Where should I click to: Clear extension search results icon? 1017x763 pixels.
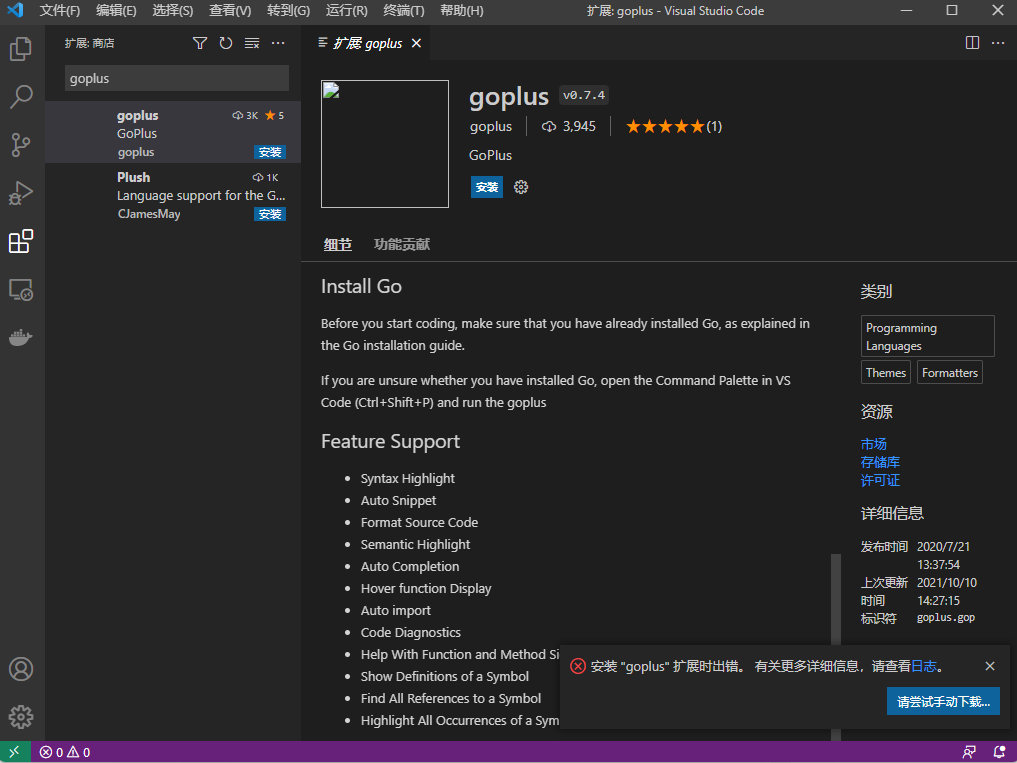[x=252, y=43]
